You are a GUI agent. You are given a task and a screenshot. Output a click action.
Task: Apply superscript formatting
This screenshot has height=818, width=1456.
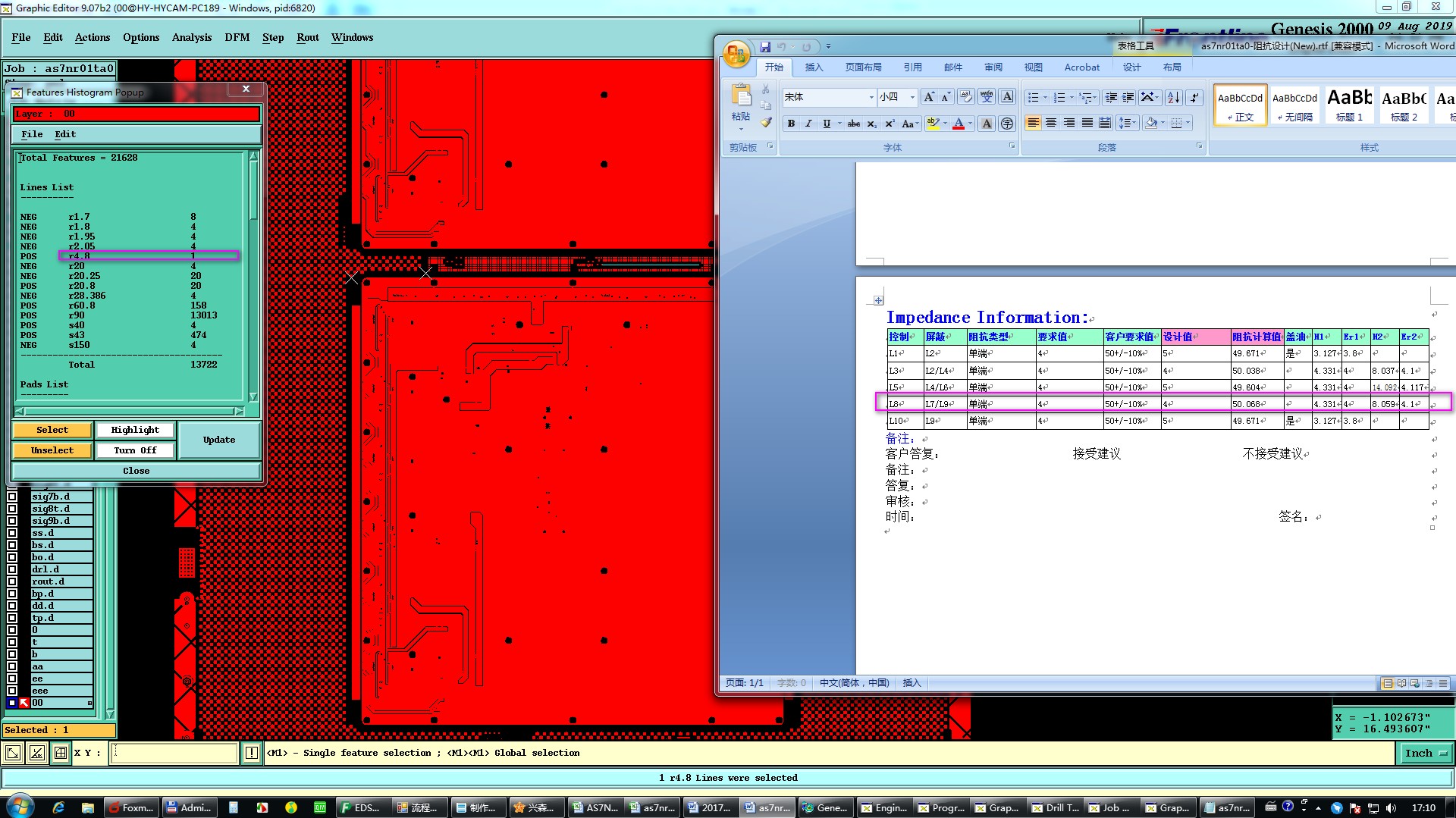890,124
